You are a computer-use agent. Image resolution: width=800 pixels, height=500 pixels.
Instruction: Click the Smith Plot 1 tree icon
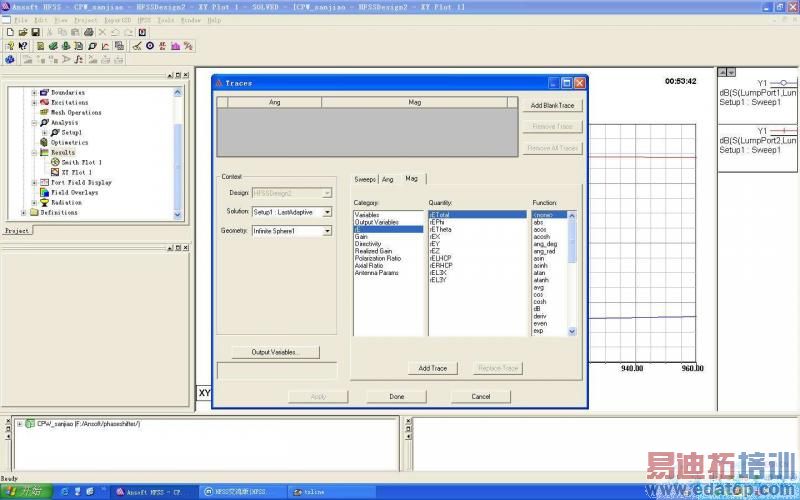pyautogui.click(x=55, y=162)
